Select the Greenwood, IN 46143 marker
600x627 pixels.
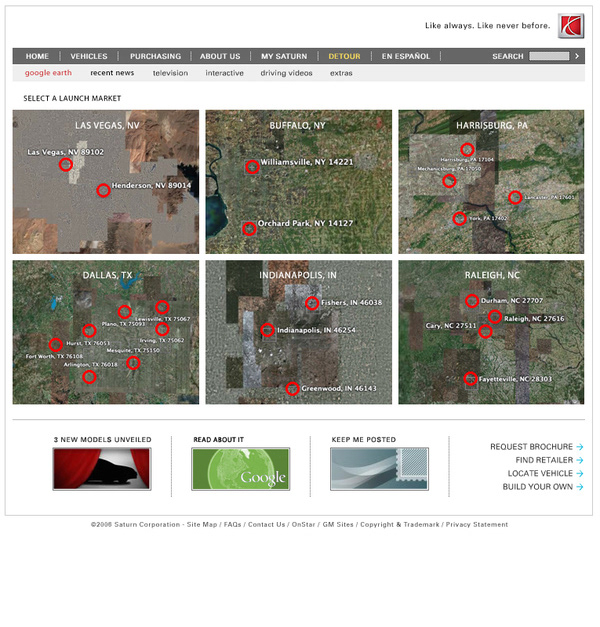[292, 389]
